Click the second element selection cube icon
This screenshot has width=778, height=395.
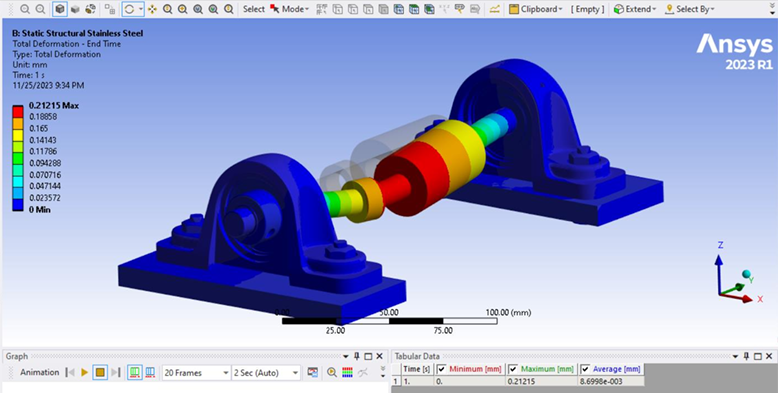414,9
